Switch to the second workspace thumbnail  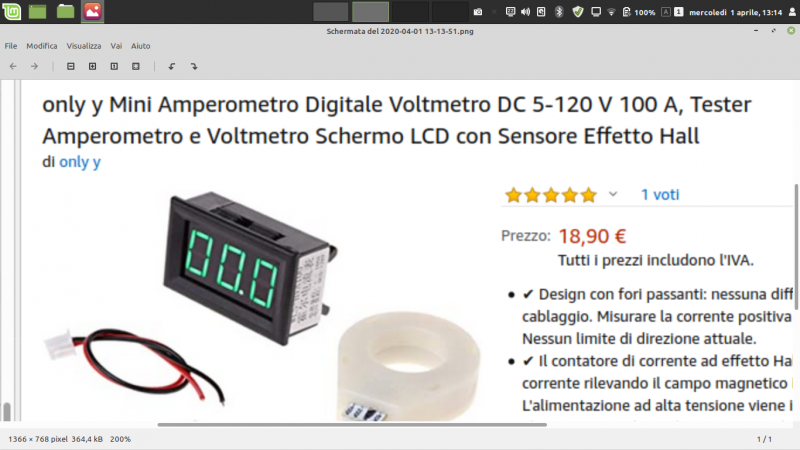(x=370, y=12)
